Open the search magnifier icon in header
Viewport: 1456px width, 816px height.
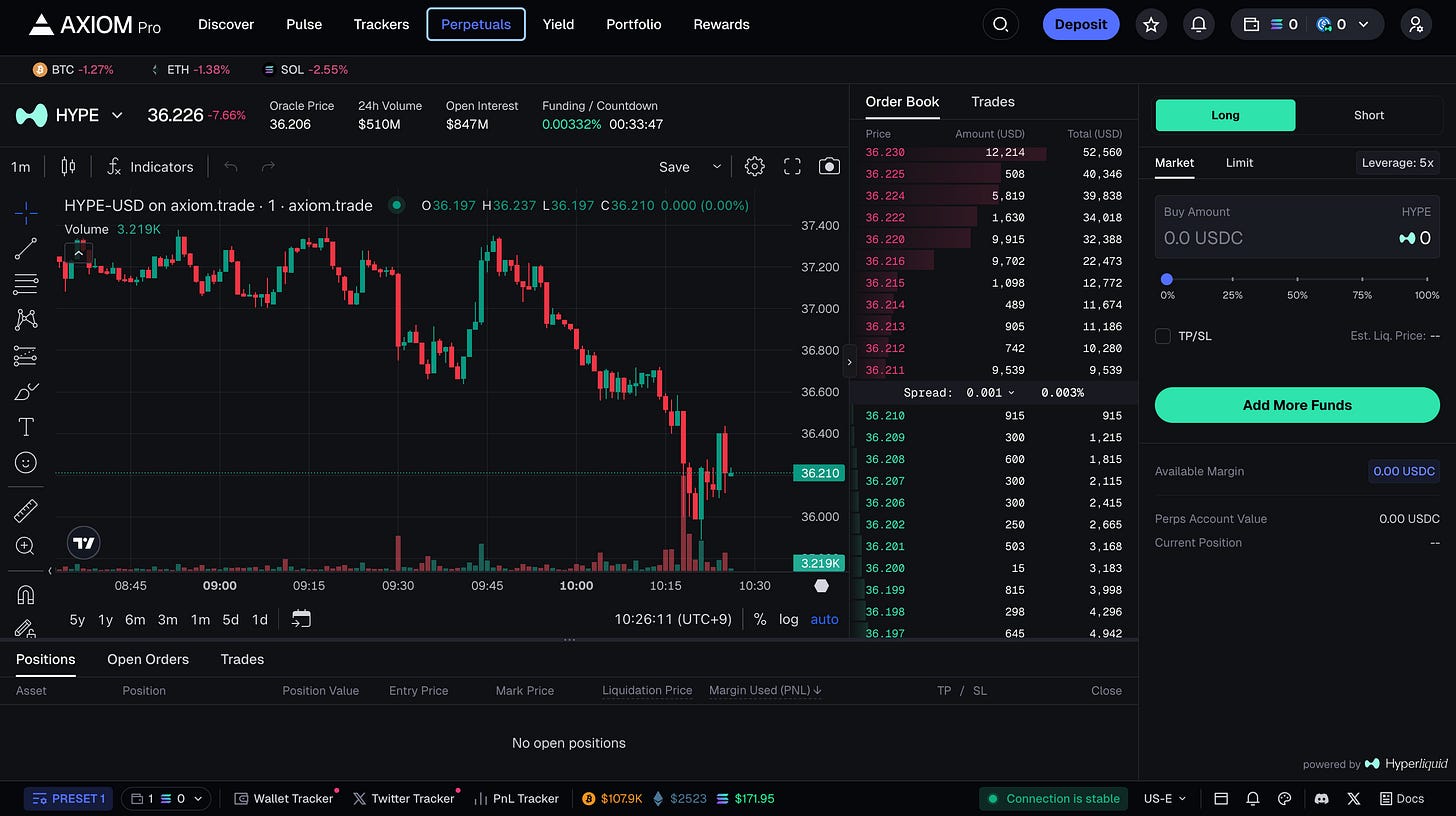[x=1001, y=24]
